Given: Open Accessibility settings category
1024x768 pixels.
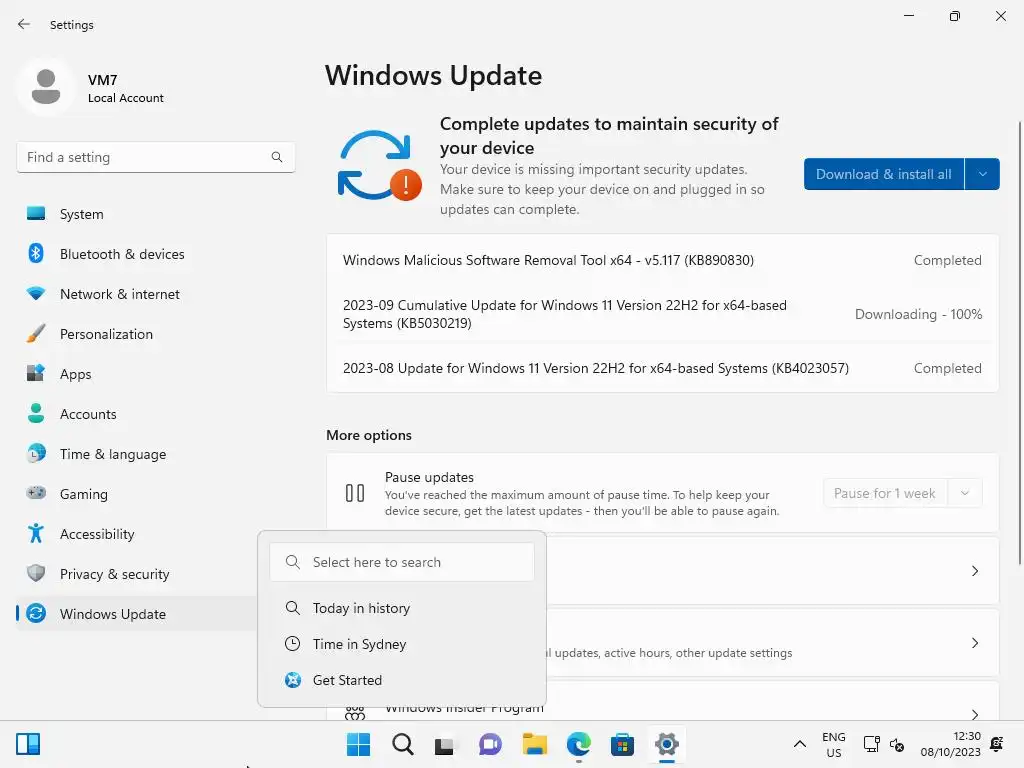Looking at the screenshot, I should pos(137,534).
